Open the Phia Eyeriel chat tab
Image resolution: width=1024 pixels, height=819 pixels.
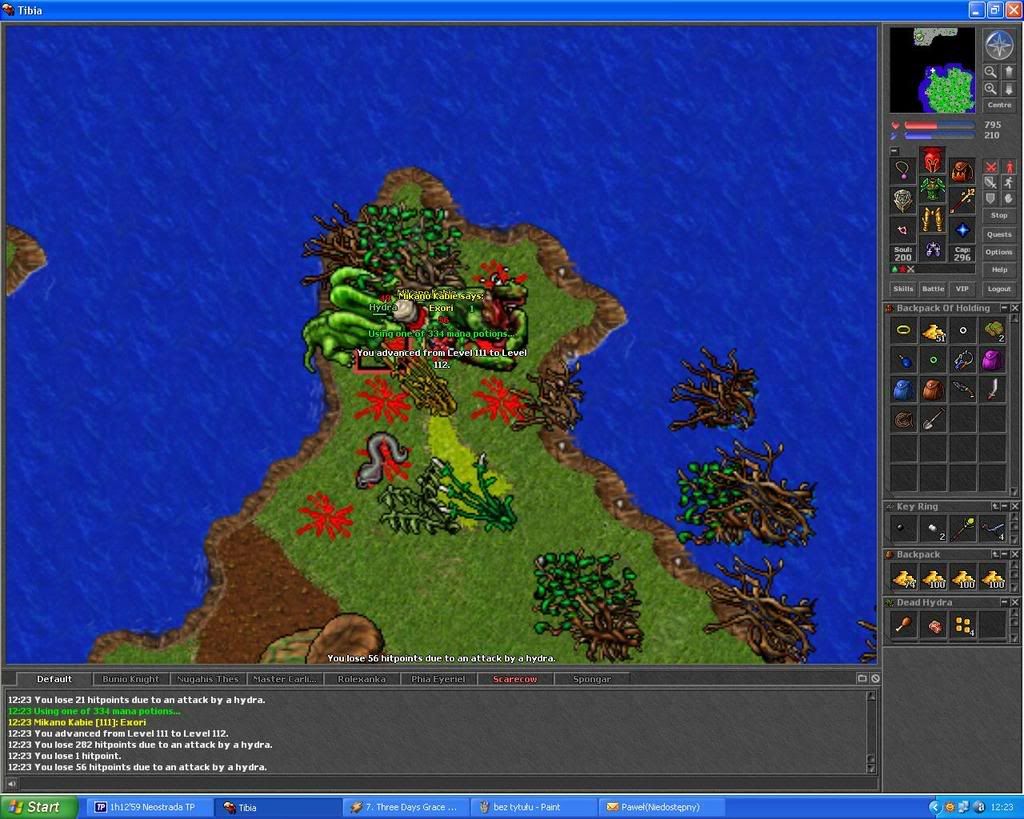438,679
